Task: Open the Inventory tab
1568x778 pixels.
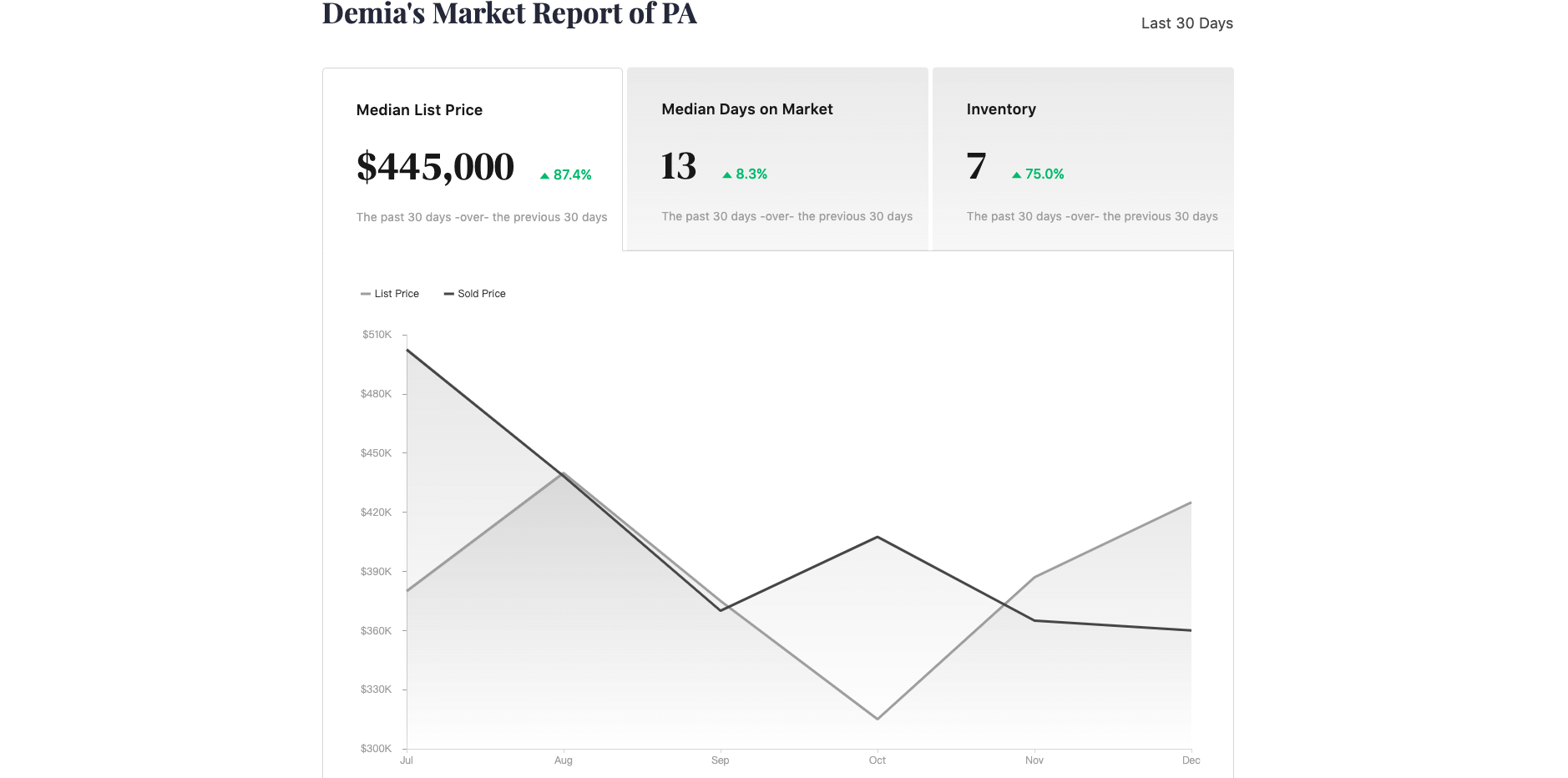Action: (x=1083, y=159)
